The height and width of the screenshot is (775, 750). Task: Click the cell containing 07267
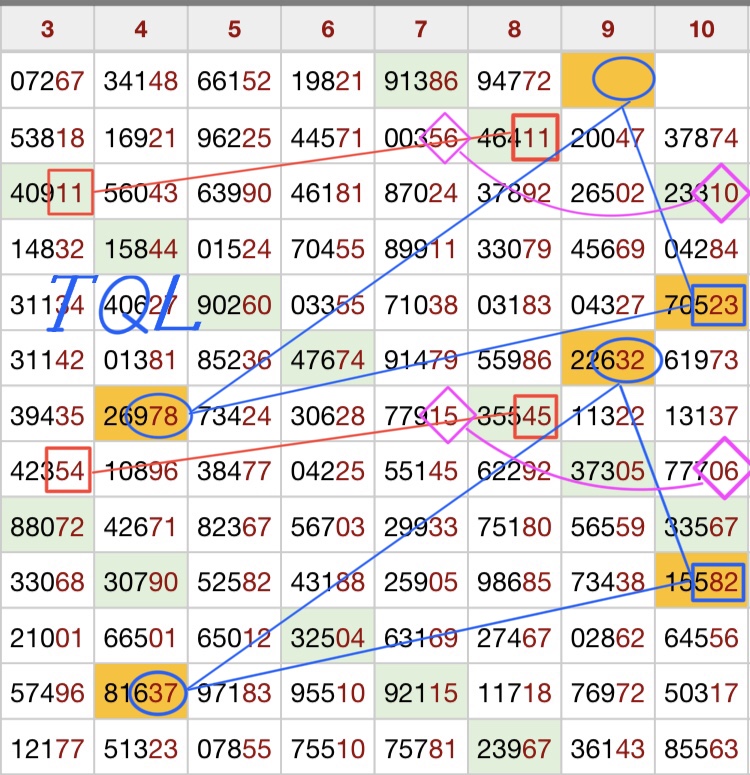(x=47, y=81)
